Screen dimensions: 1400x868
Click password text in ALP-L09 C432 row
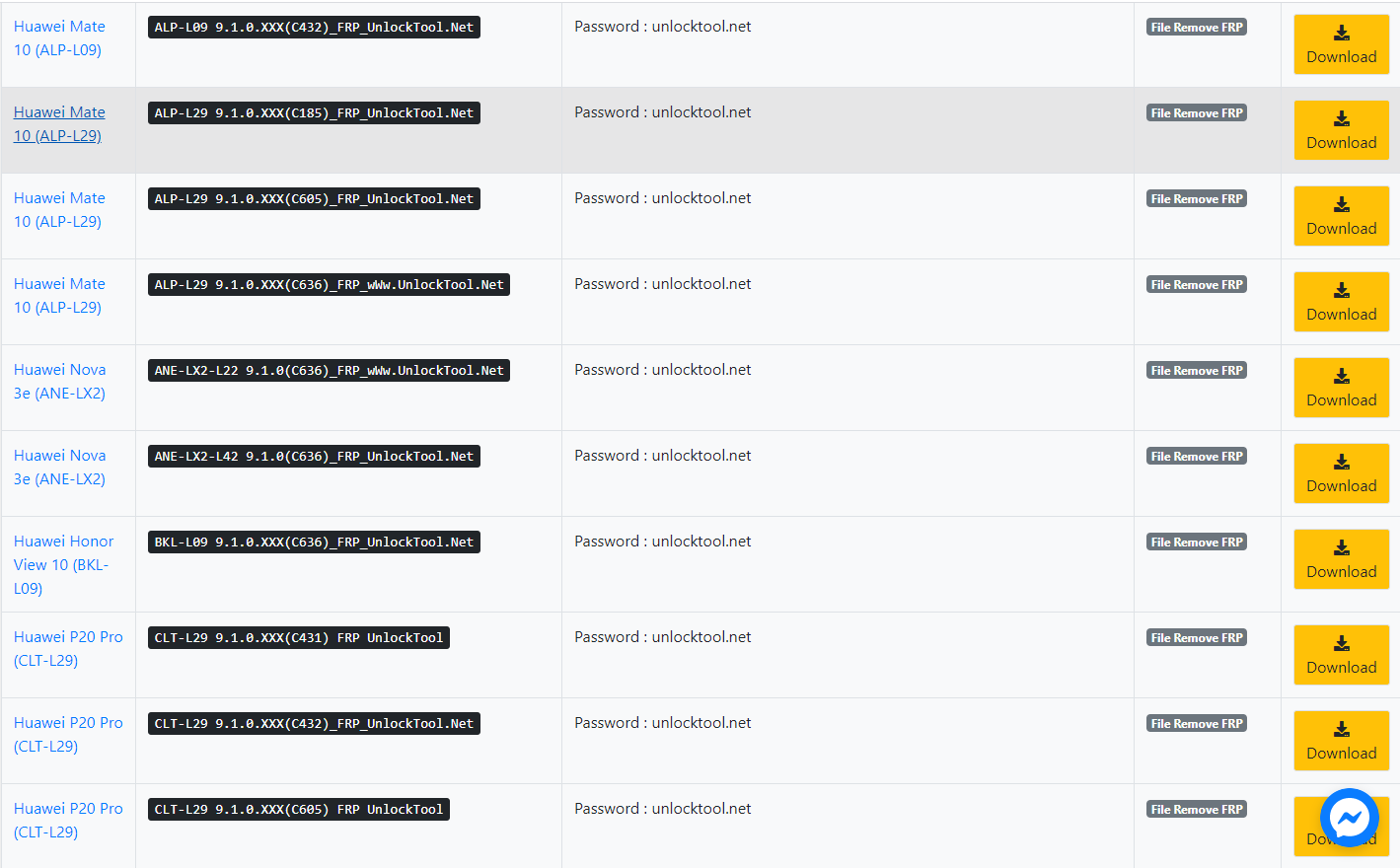[x=663, y=27]
